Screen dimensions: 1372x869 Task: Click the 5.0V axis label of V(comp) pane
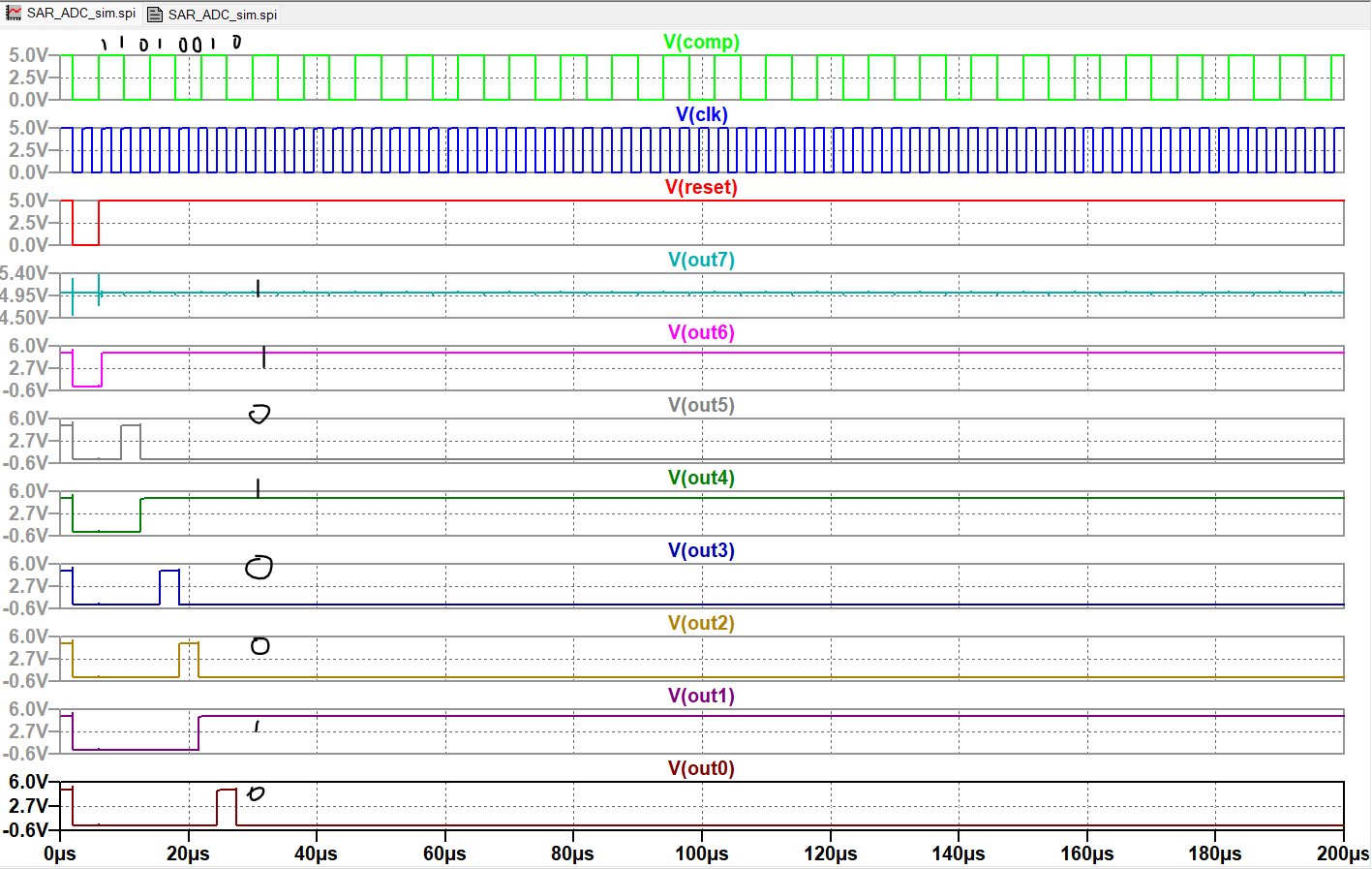tap(28, 55)
